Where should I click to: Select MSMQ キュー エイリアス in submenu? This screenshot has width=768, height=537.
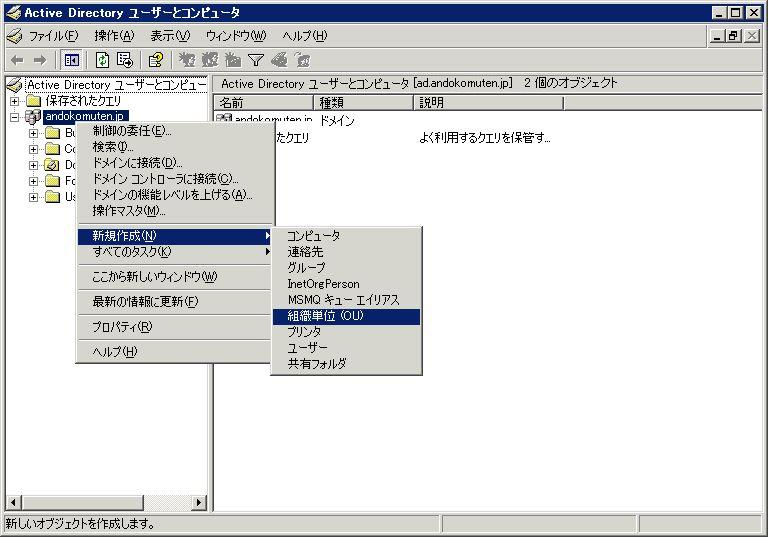click(x=346, y=300)
